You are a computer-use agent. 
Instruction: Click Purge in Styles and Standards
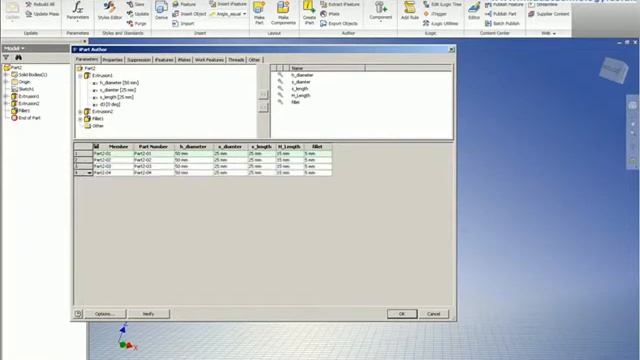[136, 24]
